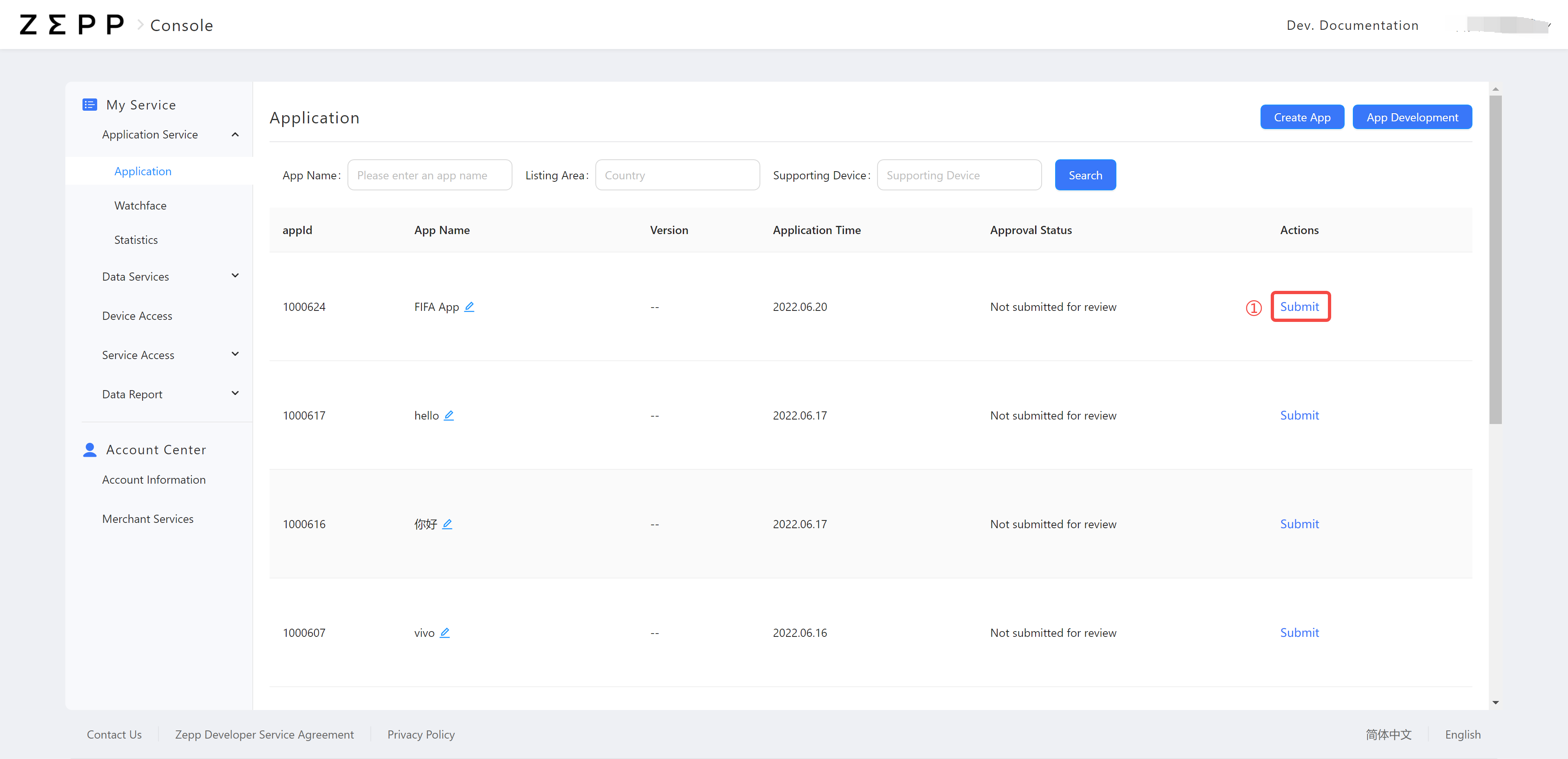Click edit pencil icon beside hello
Screen dimensions: 1568x759
pyautogui.click(x=449, y=415)
